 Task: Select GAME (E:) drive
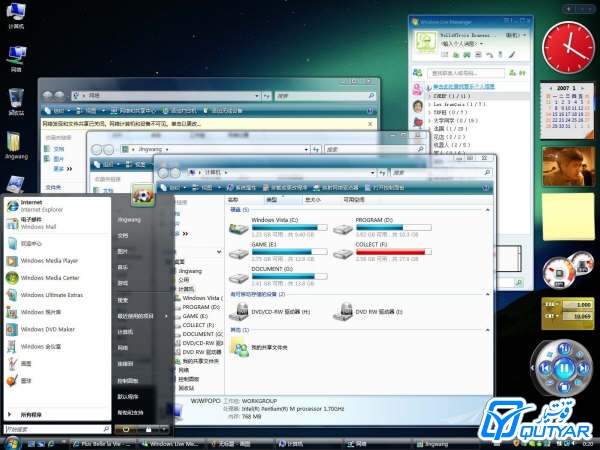(278, 252)
